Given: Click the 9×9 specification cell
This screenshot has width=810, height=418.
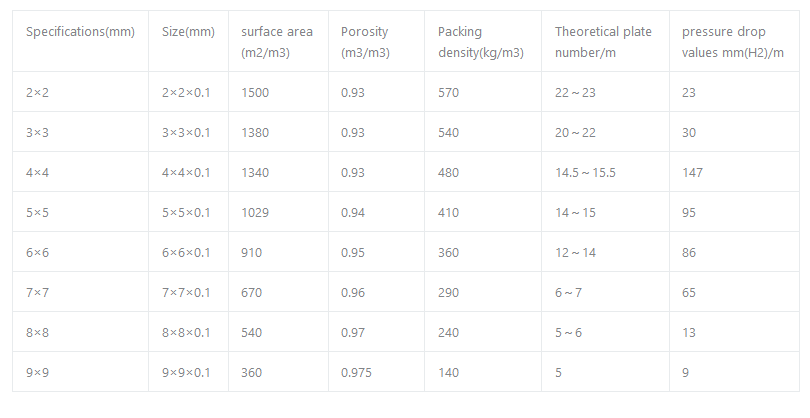Looking at the screenshot, I should pos(37,372).
